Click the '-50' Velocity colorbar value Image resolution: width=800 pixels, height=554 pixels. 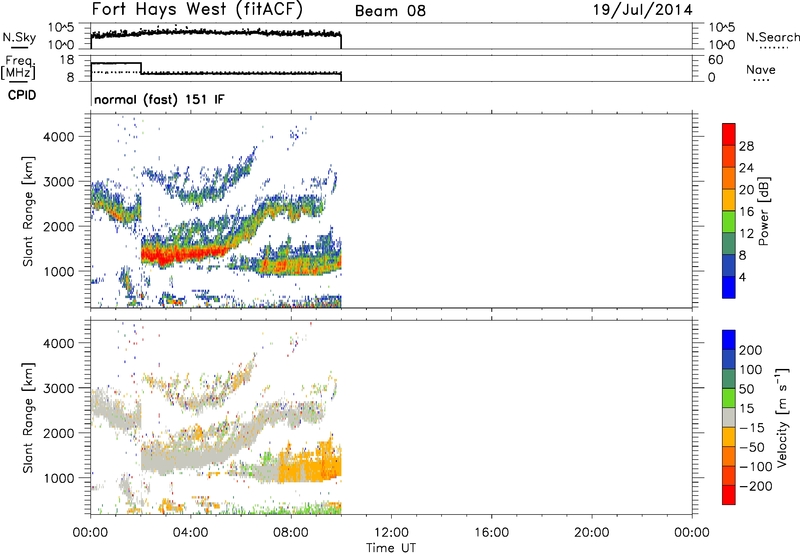click(752, 447)
